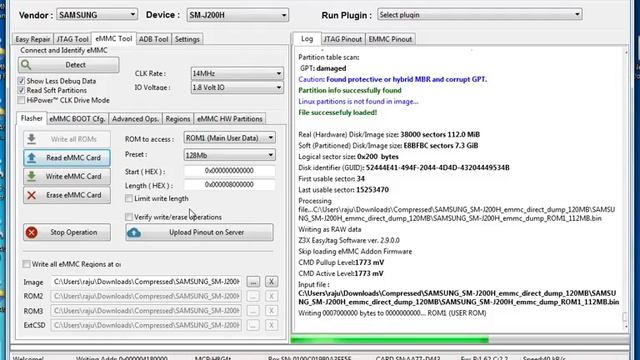Screen dimensions: 640x360
Task: Click the Read eMMC Card upload arrow icon
Action: (x=31, y=158)
